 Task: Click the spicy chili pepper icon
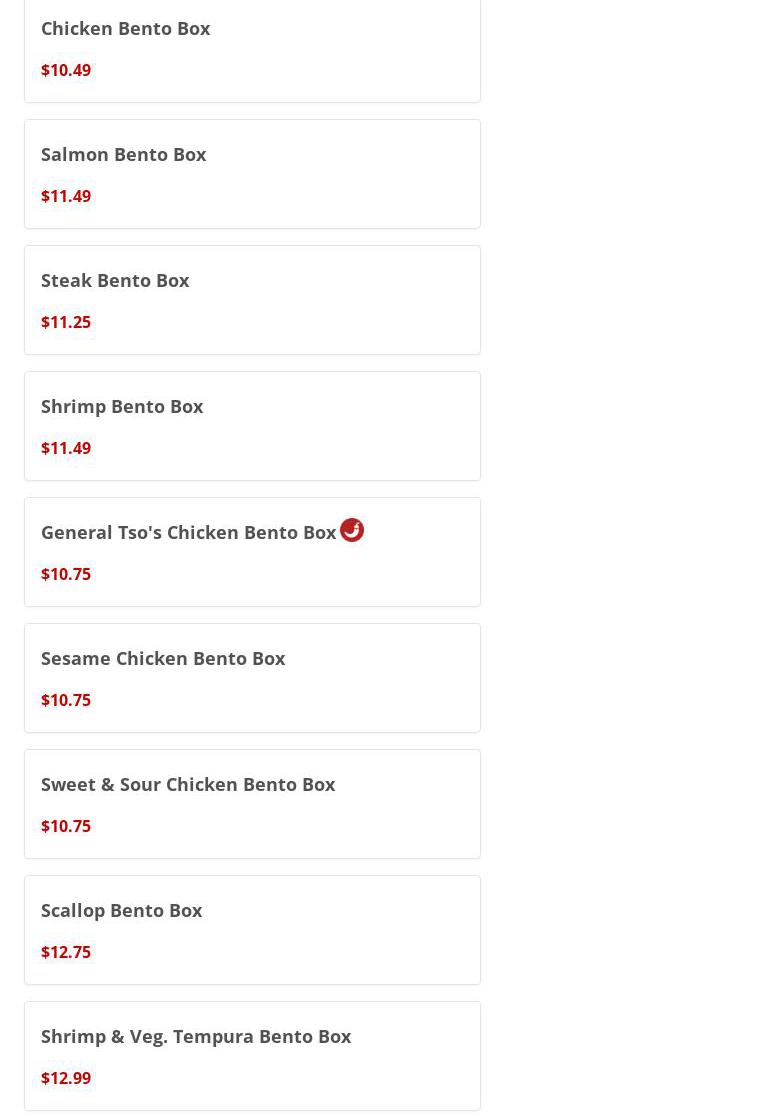tap(352, 530)
